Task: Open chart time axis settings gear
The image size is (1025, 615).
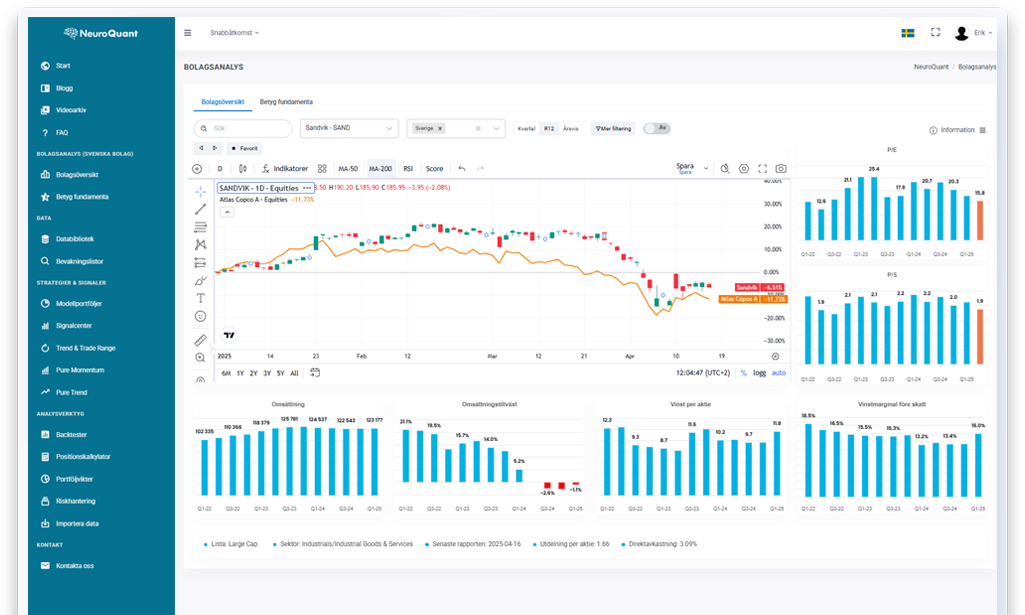Action: click(775, 356)
